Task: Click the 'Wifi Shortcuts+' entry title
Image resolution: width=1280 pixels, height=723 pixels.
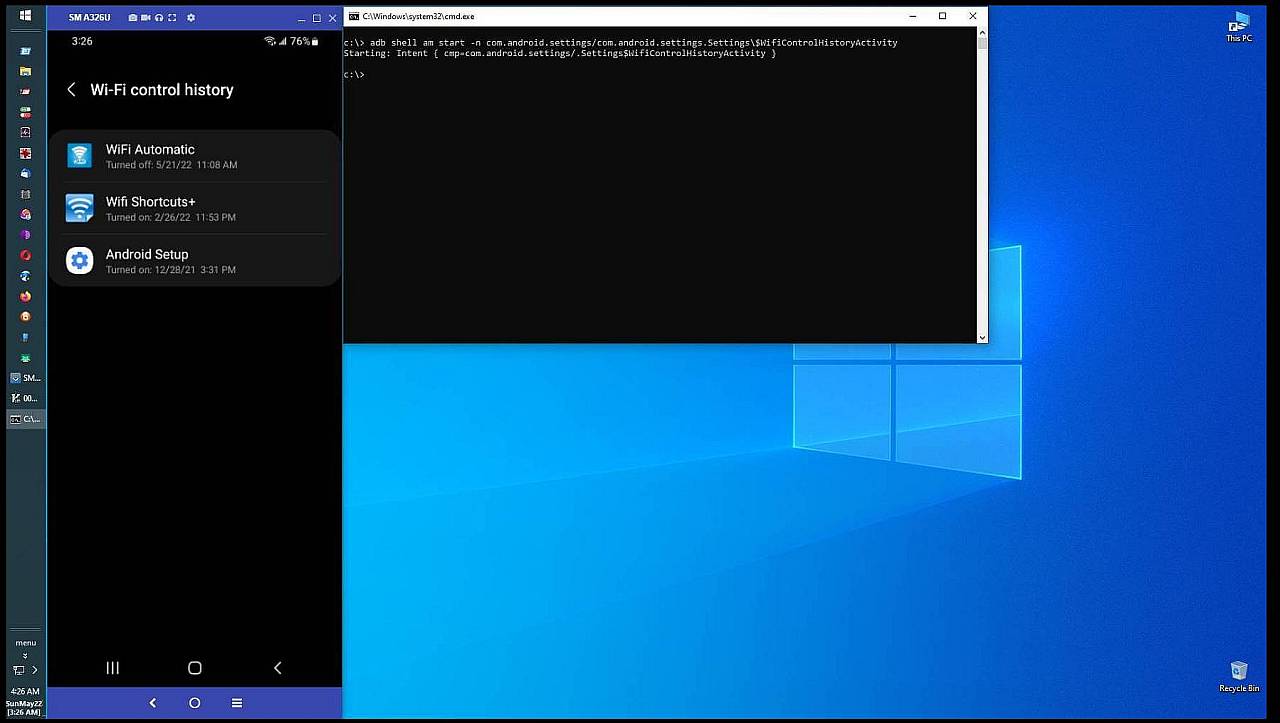Action: pos(151,202)
